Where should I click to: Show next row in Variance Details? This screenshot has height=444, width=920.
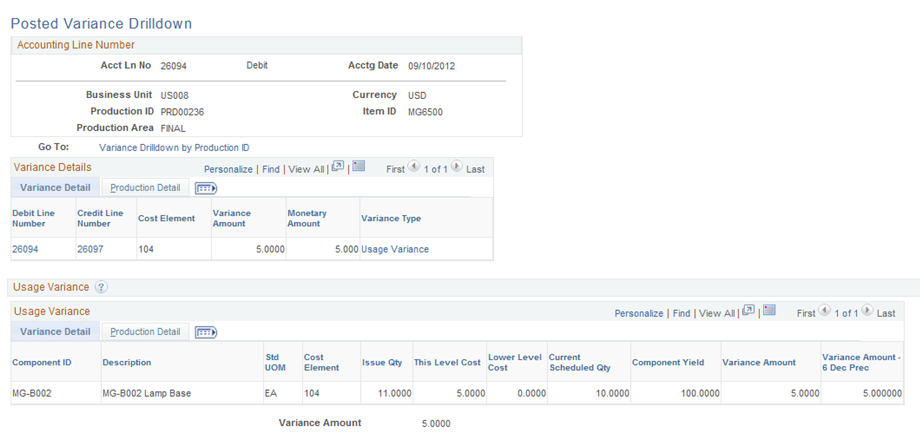[457, 167]
